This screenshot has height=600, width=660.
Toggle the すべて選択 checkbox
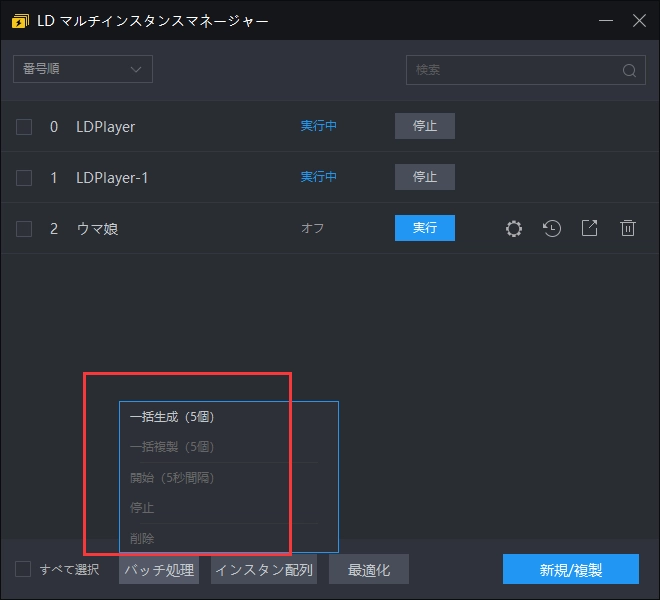[23, 569]
